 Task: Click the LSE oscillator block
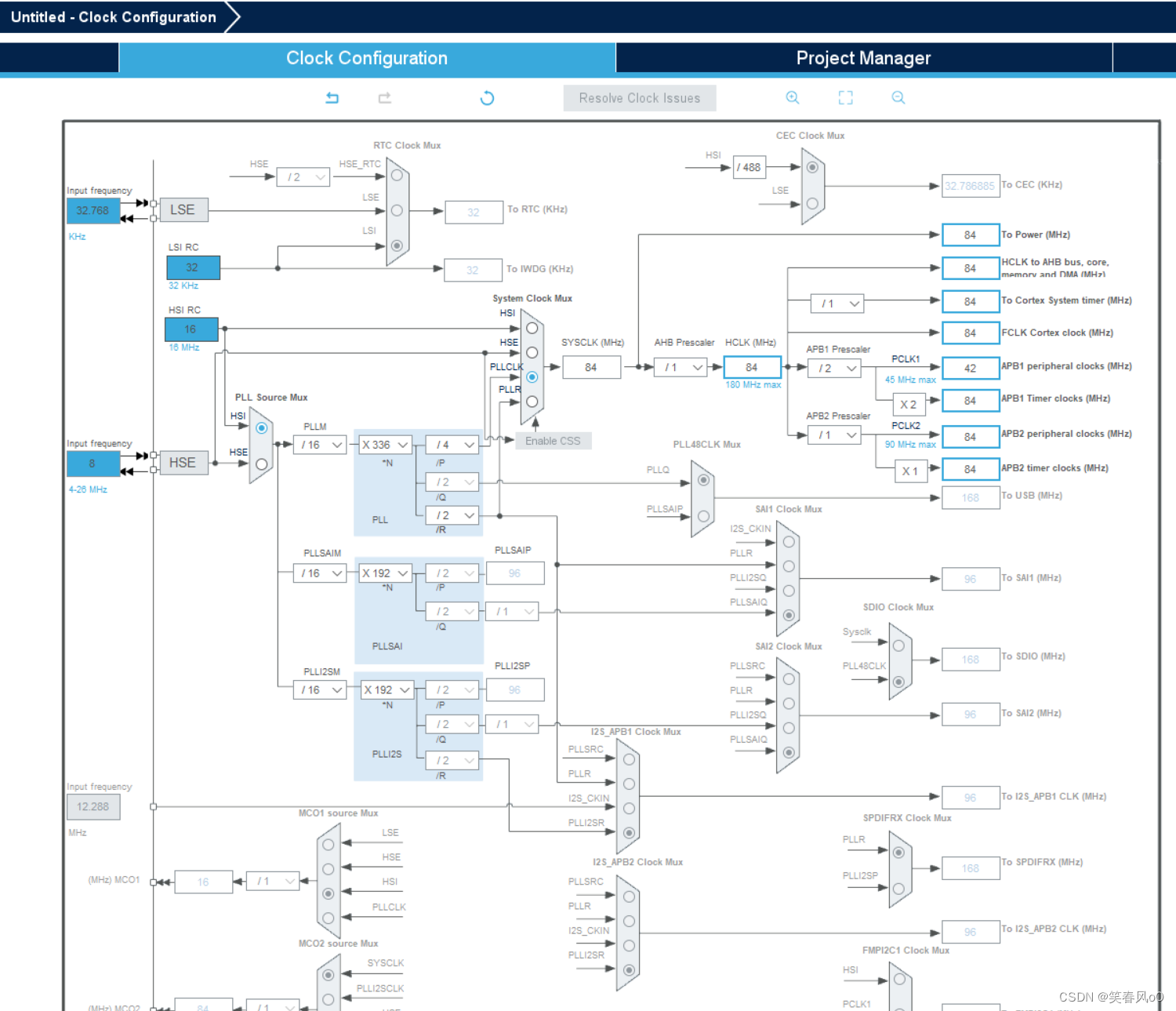(184, 209)
